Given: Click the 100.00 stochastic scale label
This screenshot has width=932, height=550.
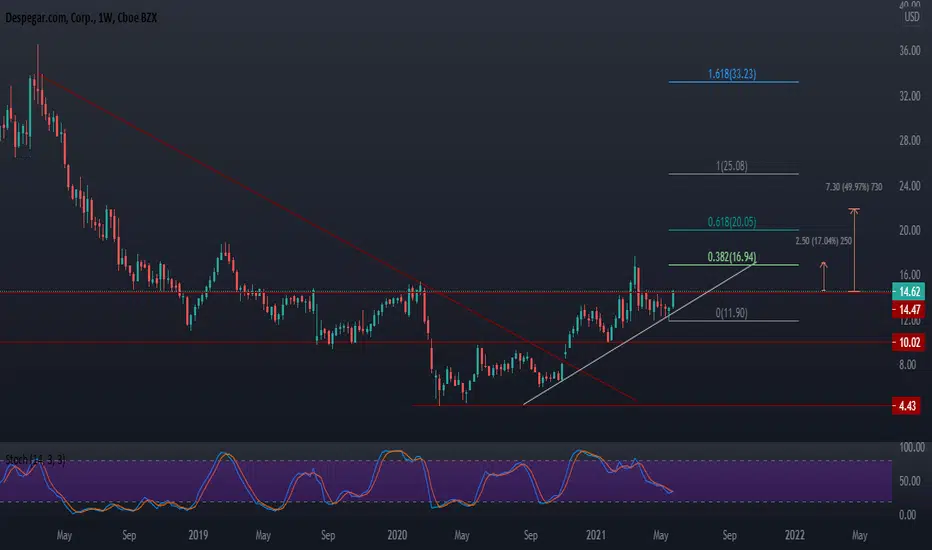Looking at the screenshot, I should 911,447.
